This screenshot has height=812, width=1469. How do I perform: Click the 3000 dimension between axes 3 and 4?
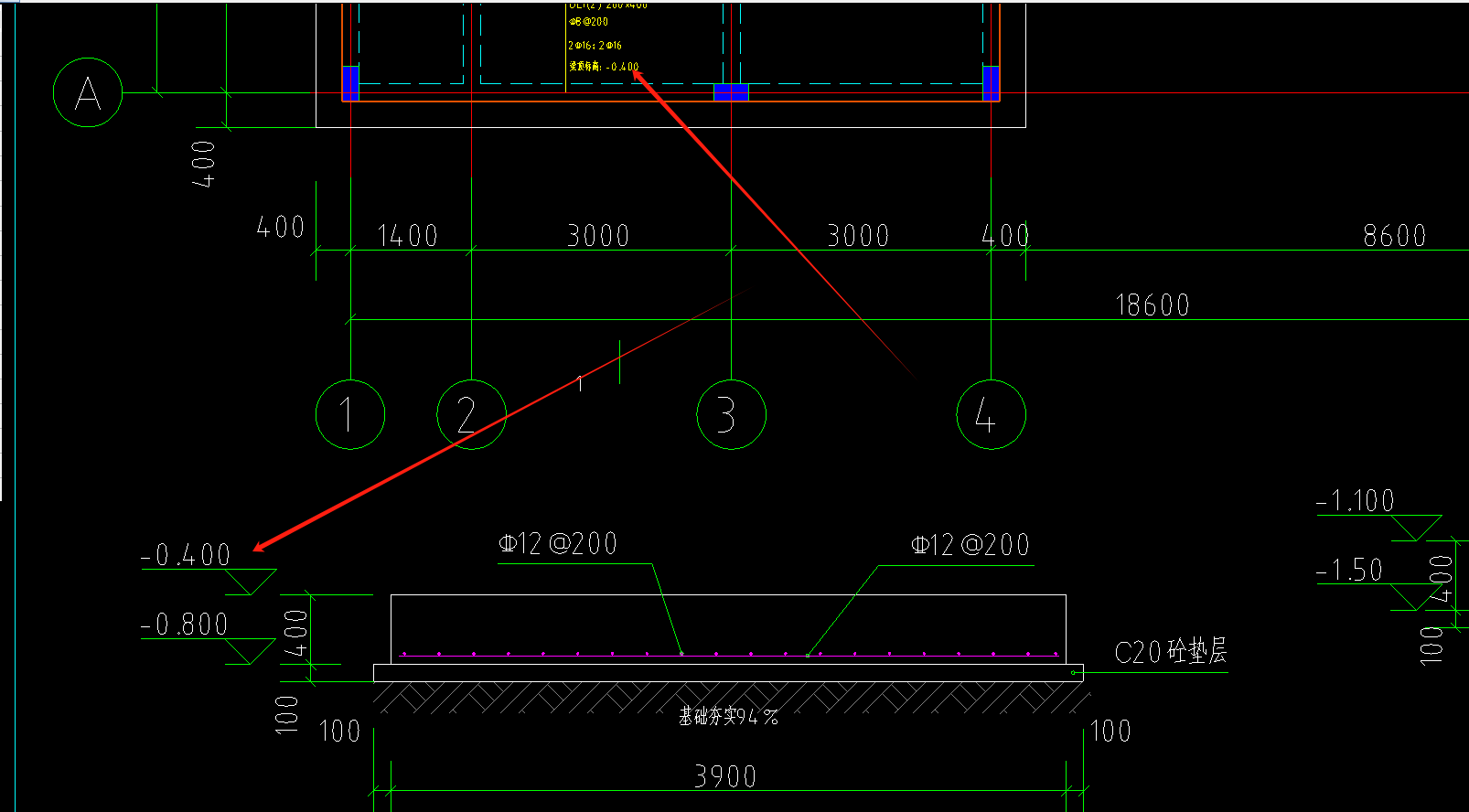pyautogui.click(x=858, y=236)
